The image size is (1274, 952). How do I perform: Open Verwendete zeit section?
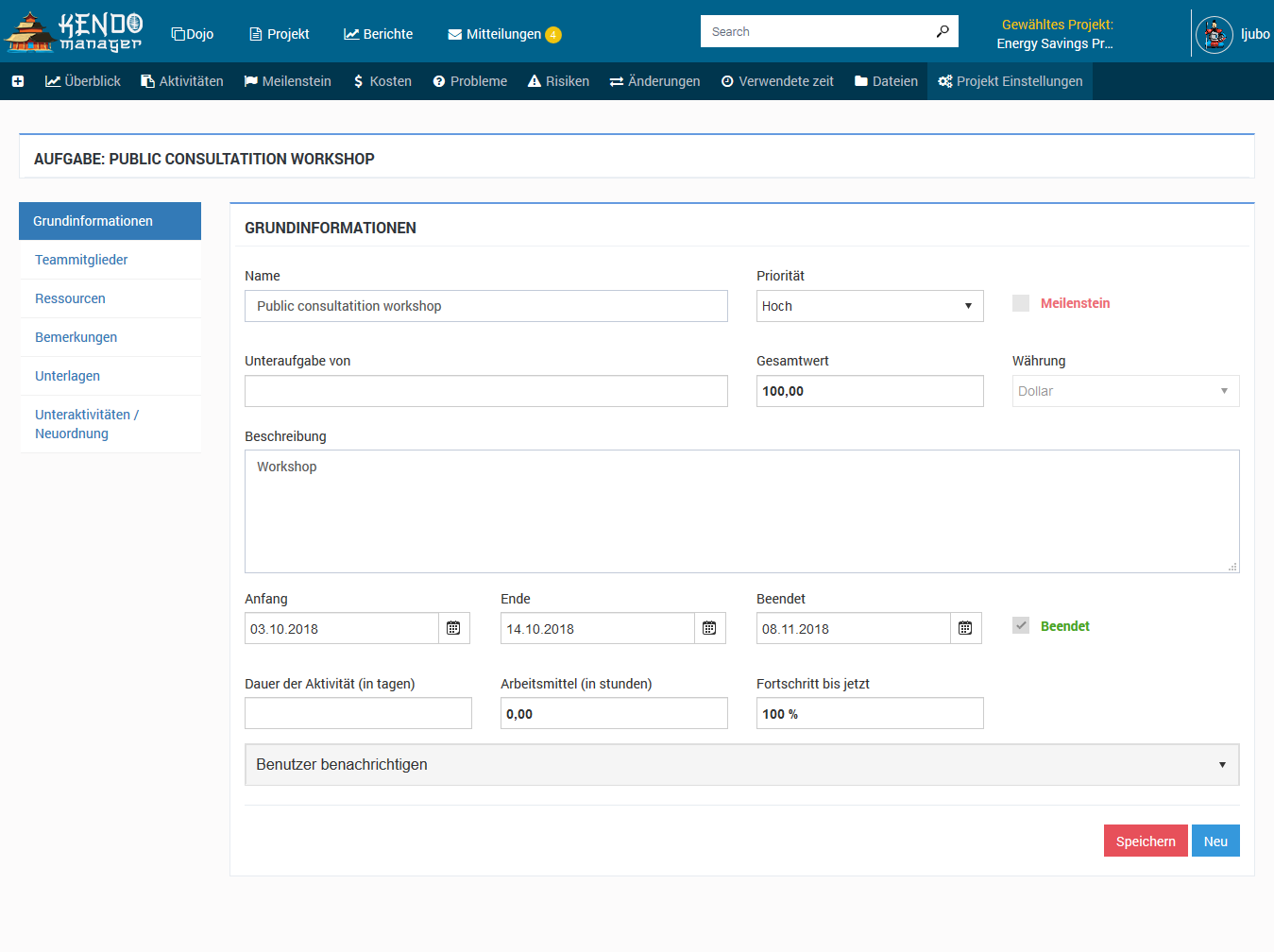click(x=777, y=81)
